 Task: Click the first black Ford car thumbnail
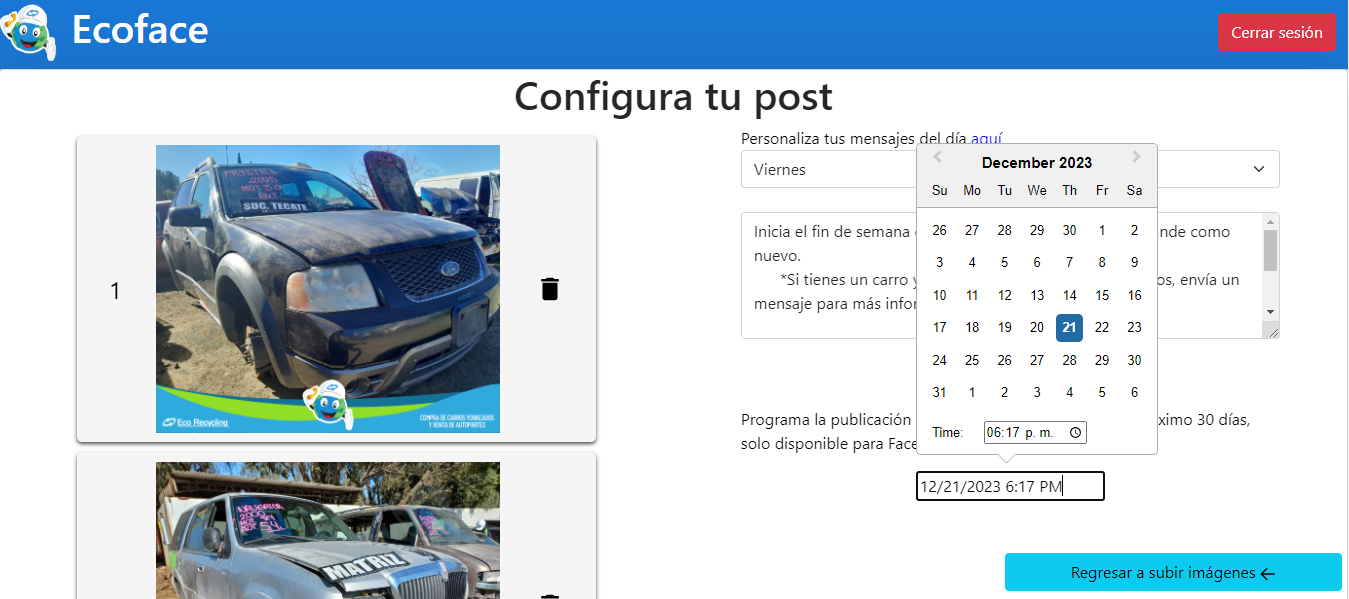click(x=328, y=289)
